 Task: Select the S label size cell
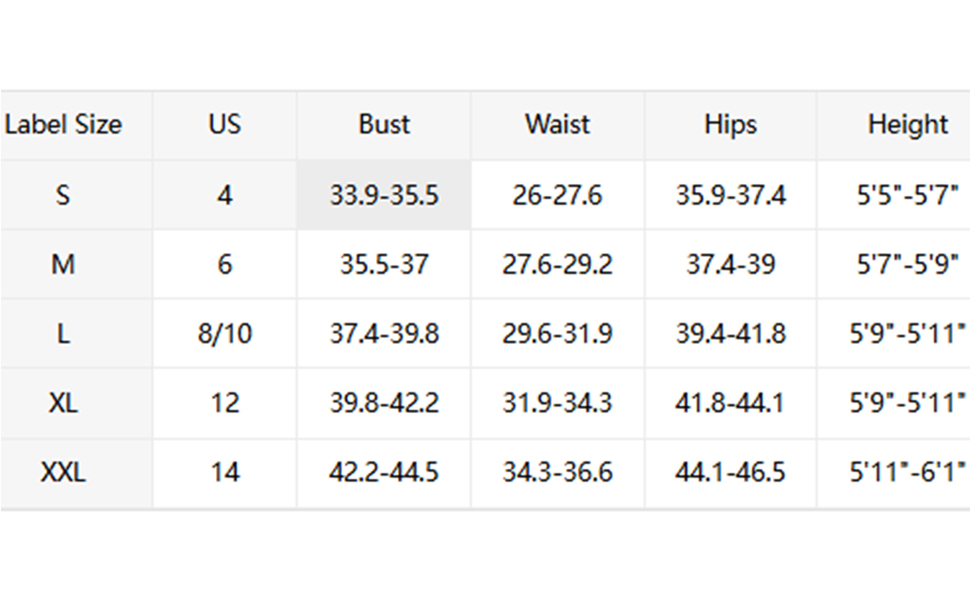pyautogui.click(x=63, y=195)
